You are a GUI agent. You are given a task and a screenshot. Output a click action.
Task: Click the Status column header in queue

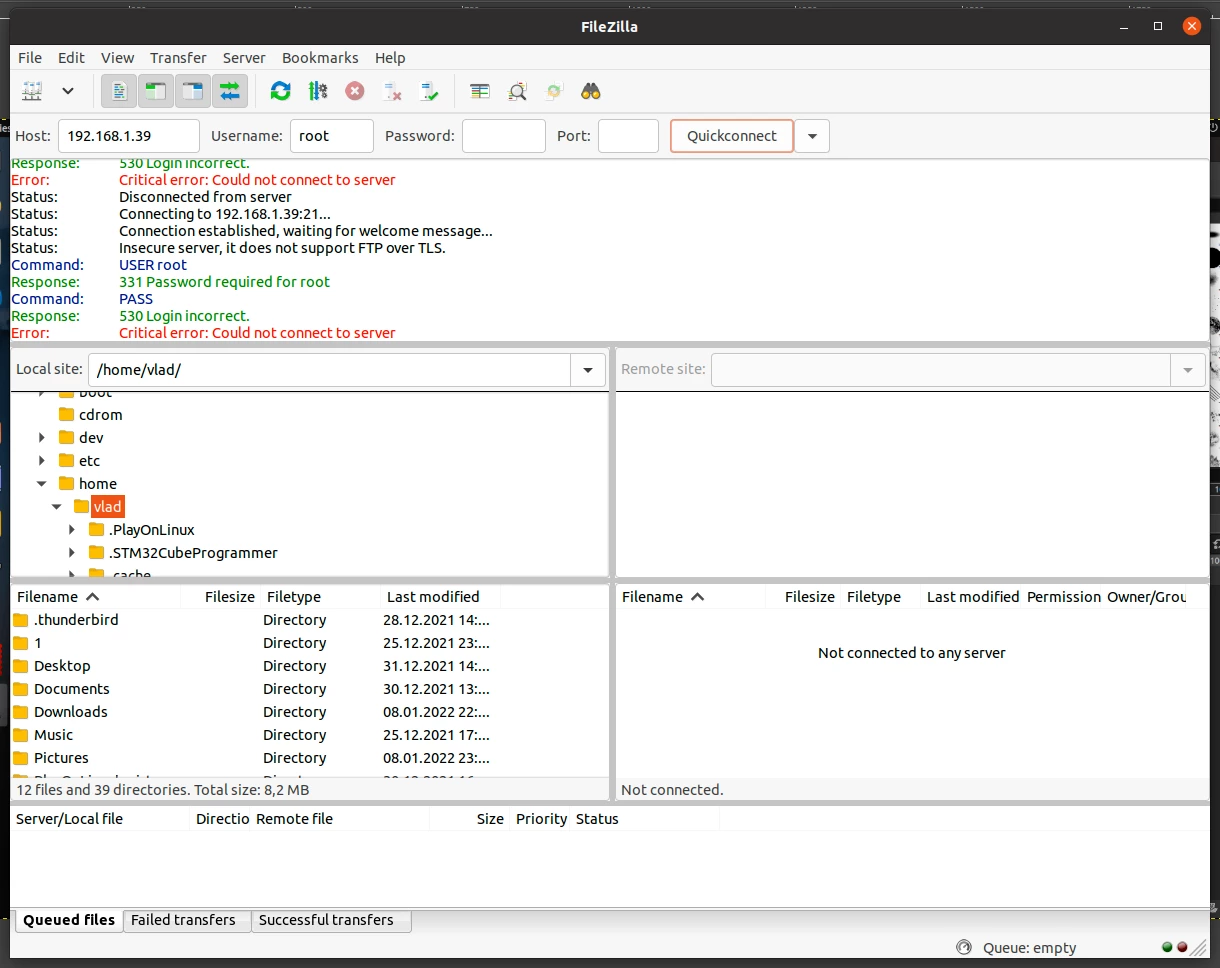645,819
